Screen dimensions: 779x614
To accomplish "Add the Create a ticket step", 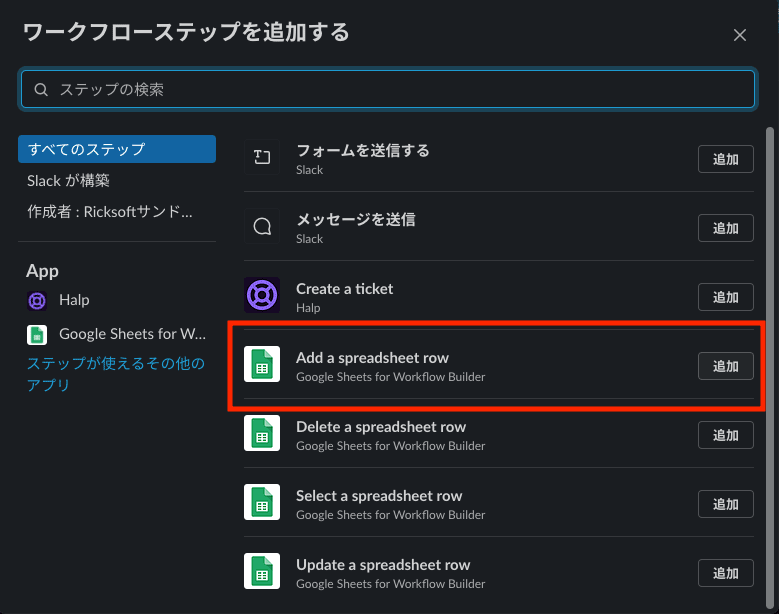I will pyautogui.click(x=725, y=297).
